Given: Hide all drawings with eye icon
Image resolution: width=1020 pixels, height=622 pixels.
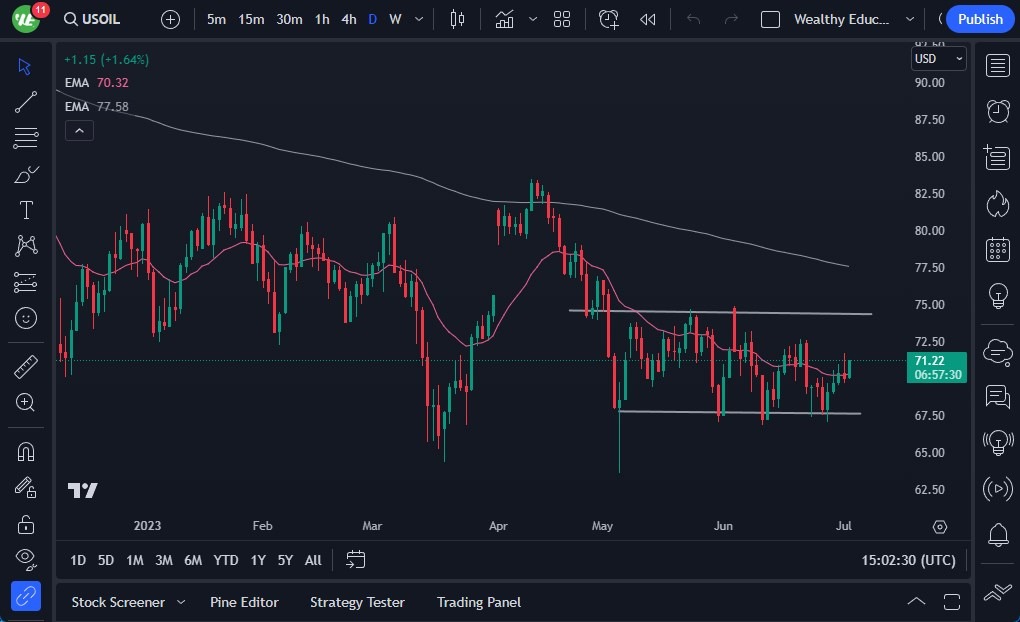Looking at the screenshot, I should click(26, 558).
